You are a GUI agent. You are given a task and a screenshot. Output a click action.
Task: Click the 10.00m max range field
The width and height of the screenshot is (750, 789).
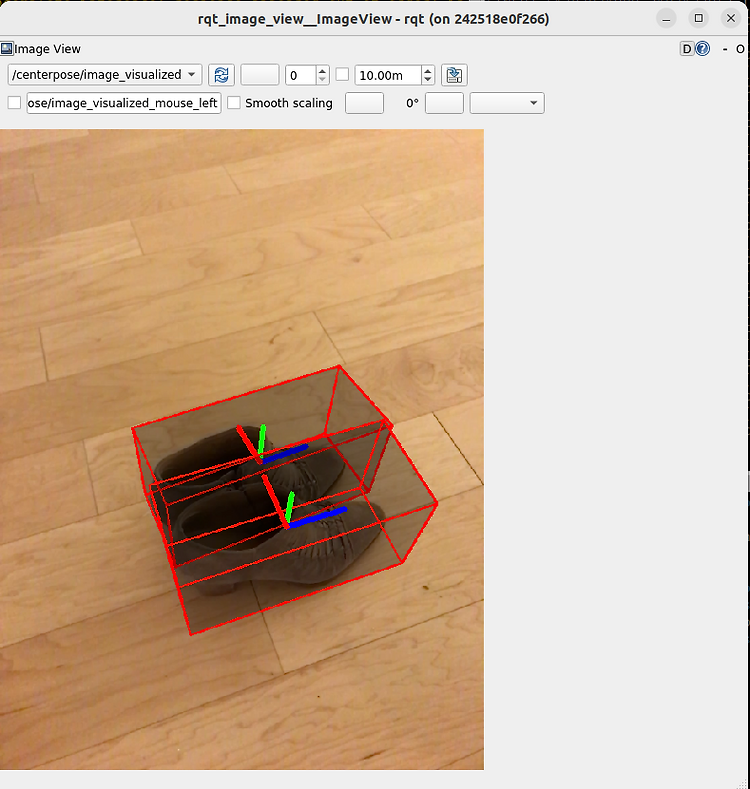pyautogui.click(x=388, y=75)
